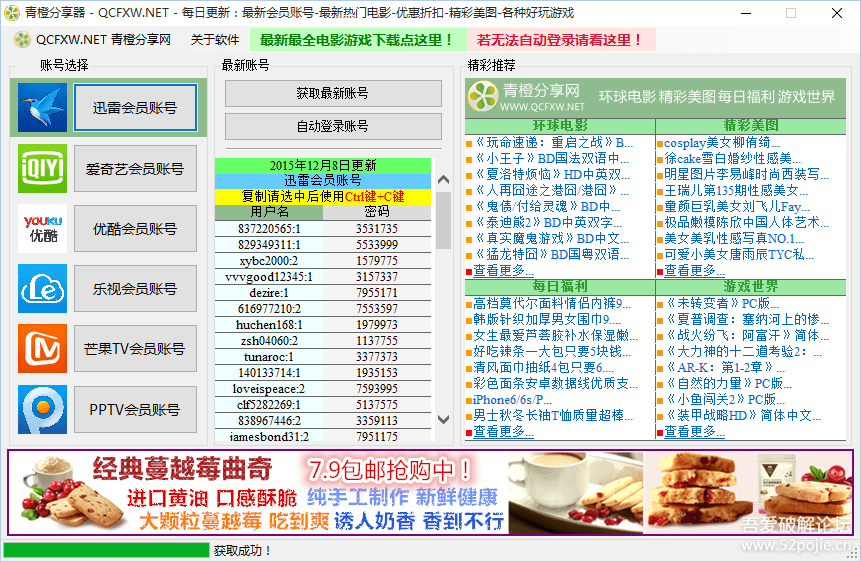Click the account list scroll up arrow
Screen dimensions: 861x562
443,180
